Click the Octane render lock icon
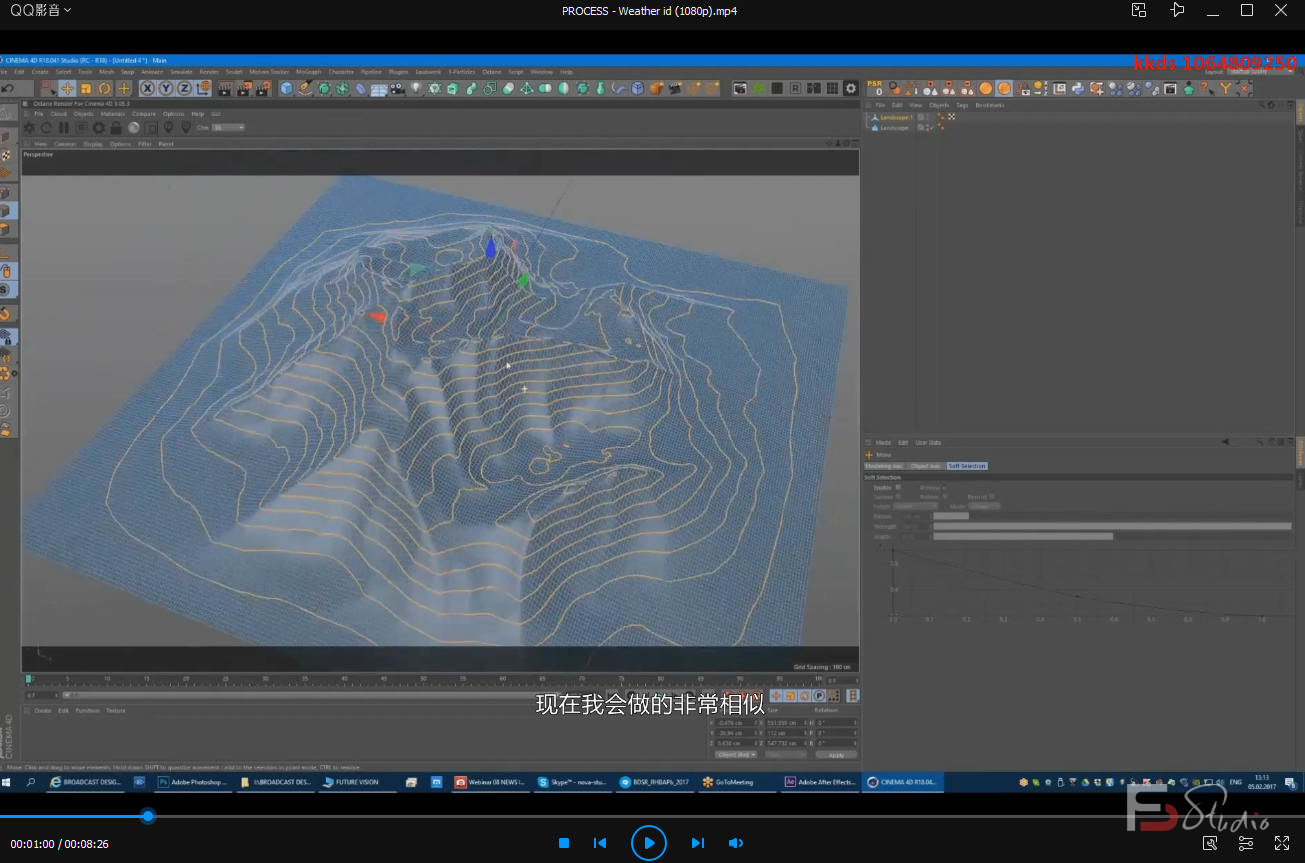The height and width of the screenshot is (863, 1305). 116,128
